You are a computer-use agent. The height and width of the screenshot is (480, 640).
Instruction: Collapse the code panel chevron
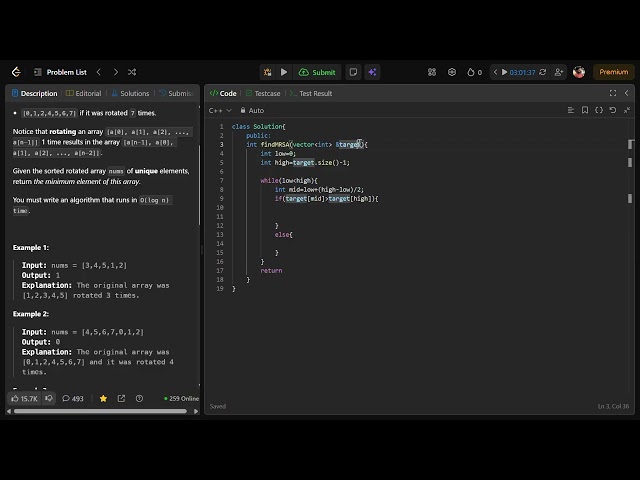[x=627, y=93]
